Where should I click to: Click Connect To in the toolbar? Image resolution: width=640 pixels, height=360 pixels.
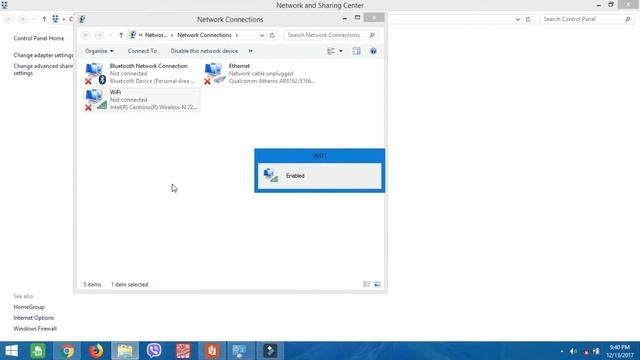tap(142, 51)
